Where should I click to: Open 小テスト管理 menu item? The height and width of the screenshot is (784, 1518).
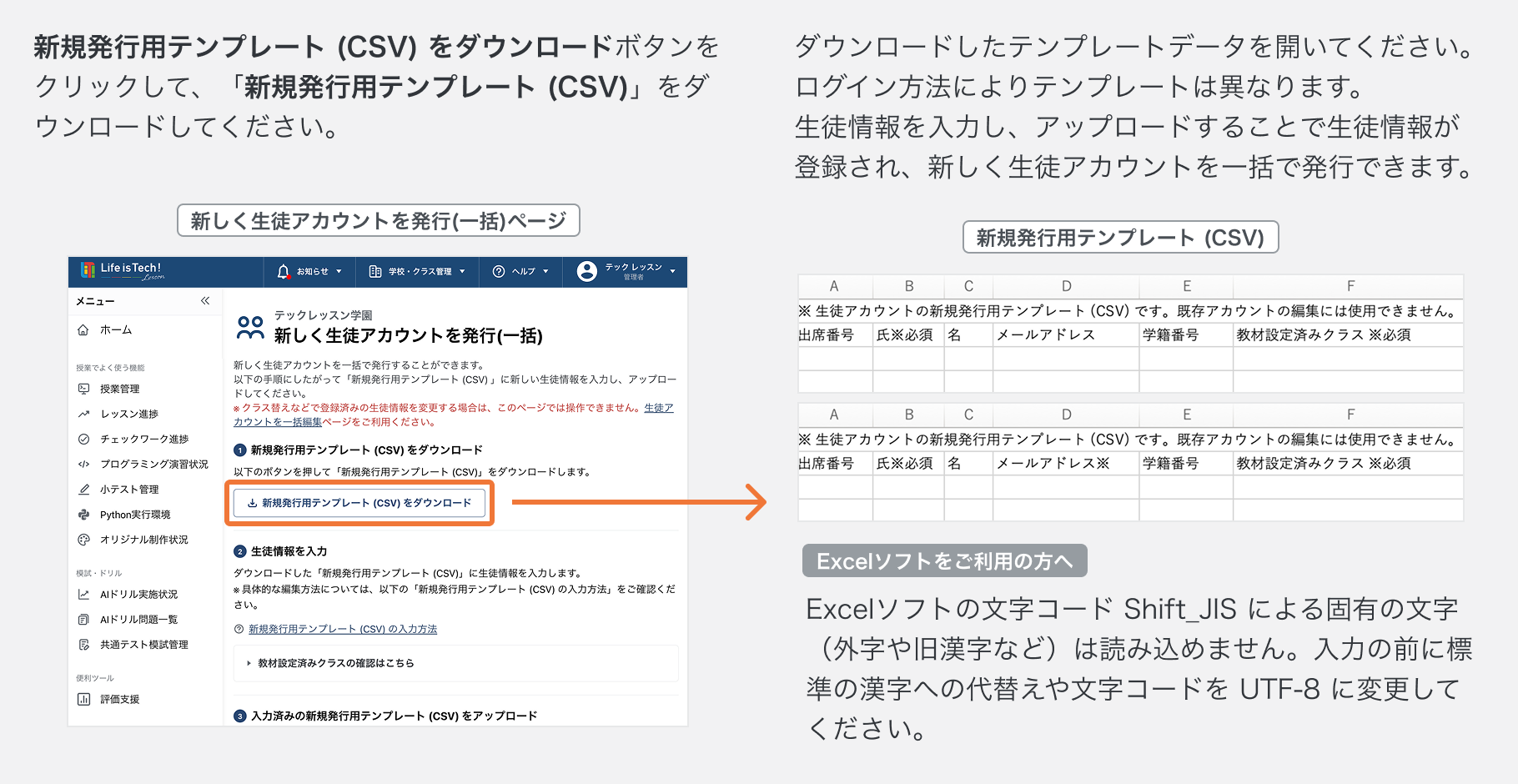[x=129, y=489]
